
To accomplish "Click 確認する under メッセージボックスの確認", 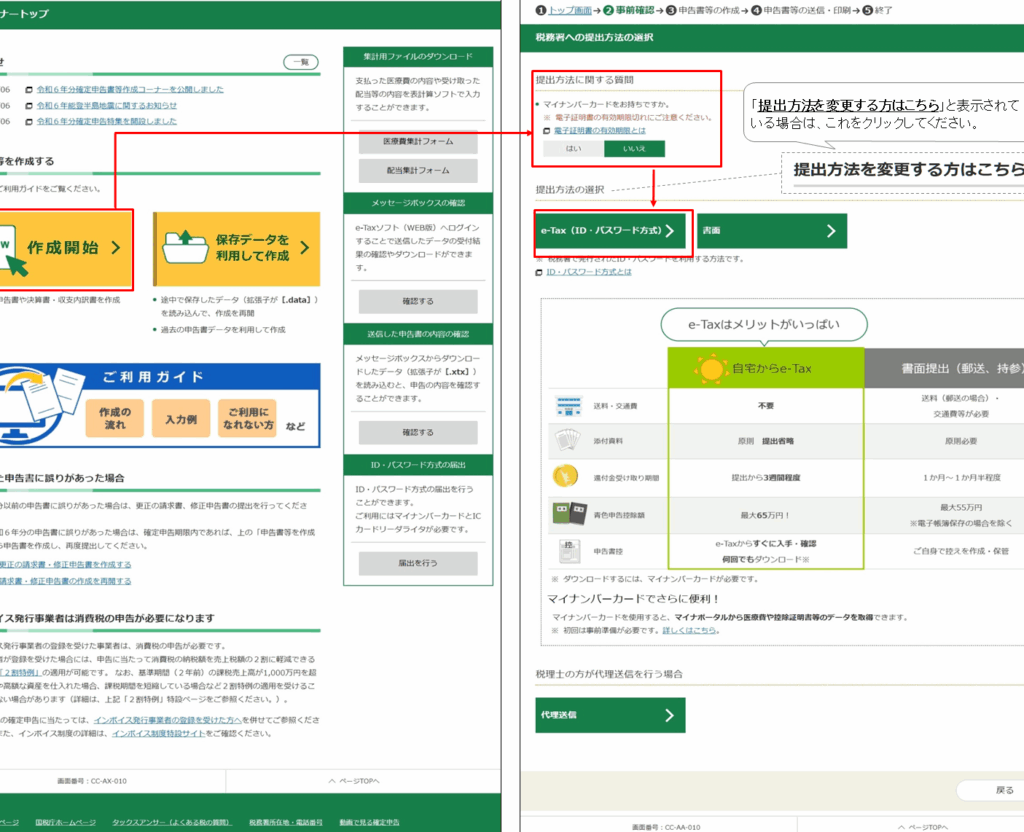I will (417, 301).
